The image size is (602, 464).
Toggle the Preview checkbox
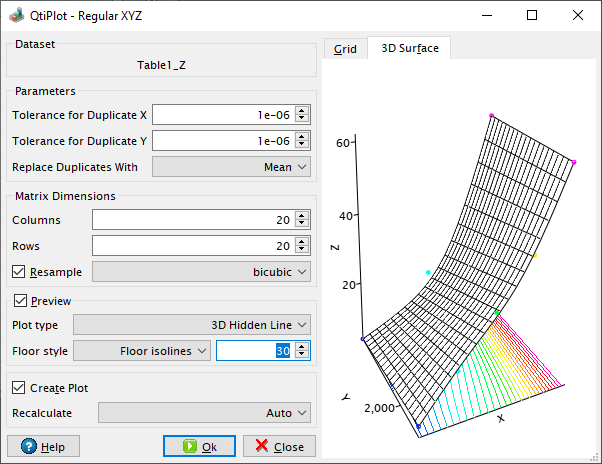coord(20,301)
